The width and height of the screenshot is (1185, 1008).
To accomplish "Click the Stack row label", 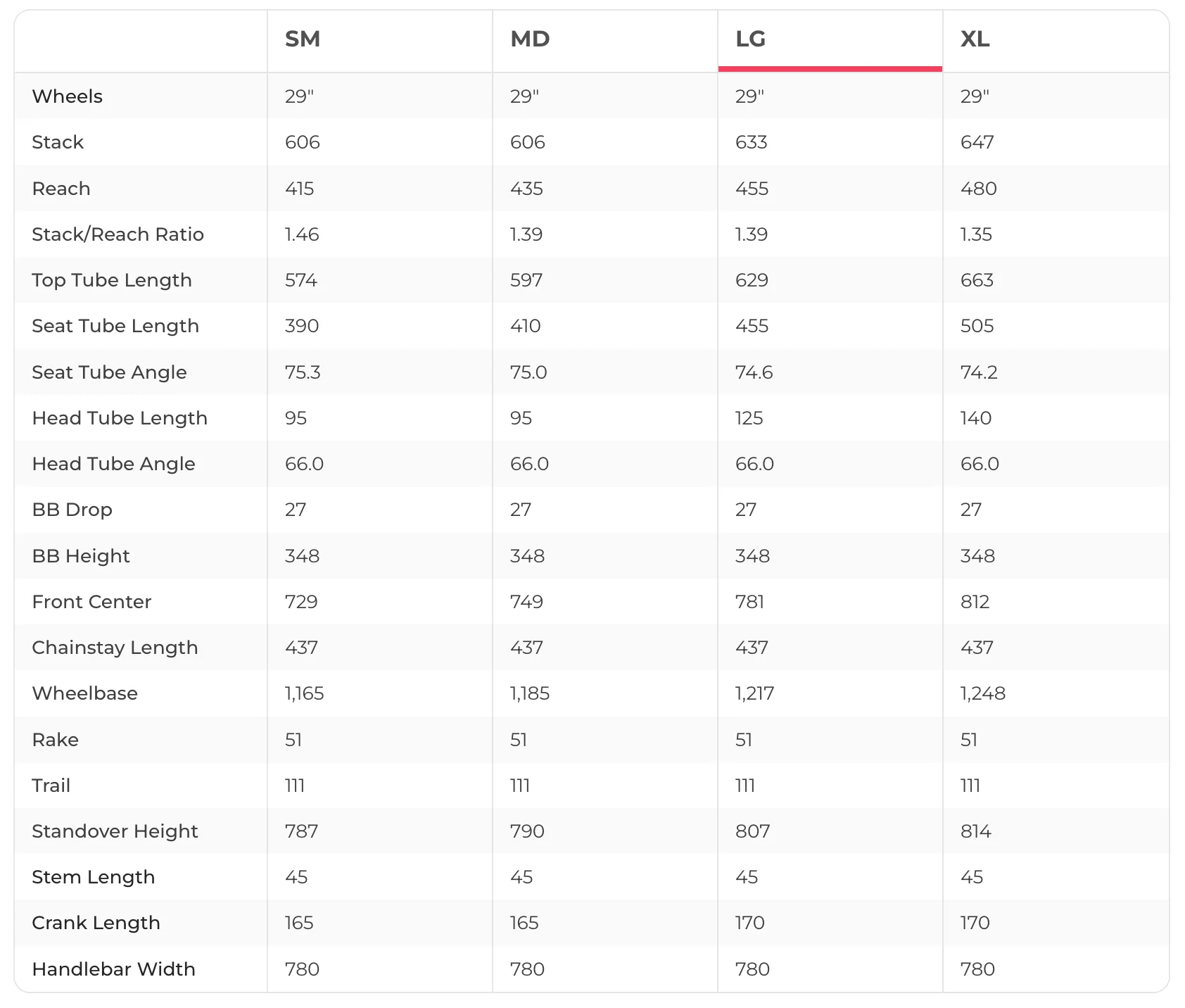I will pyautogui.click(x=58, y=142).
